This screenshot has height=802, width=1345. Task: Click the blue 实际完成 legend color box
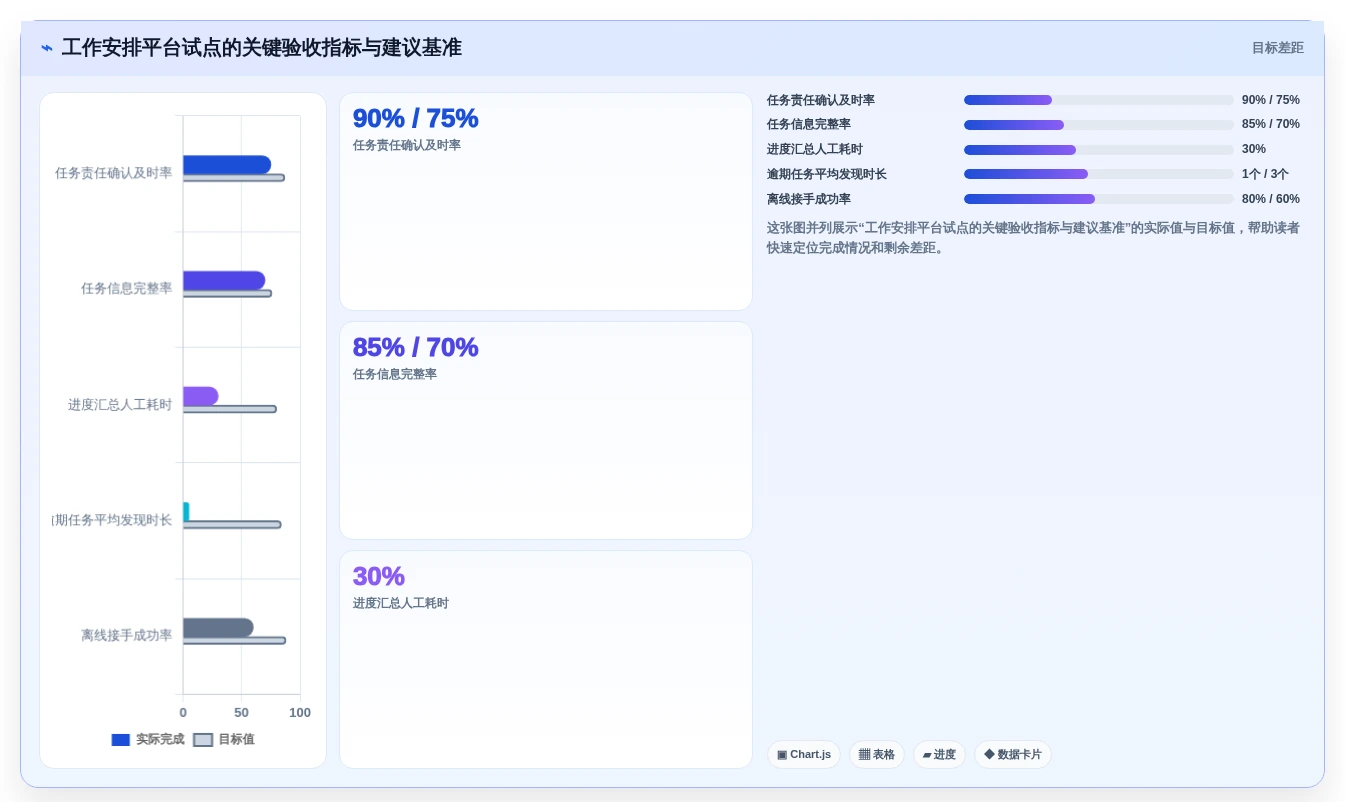[x=121, y=740]
